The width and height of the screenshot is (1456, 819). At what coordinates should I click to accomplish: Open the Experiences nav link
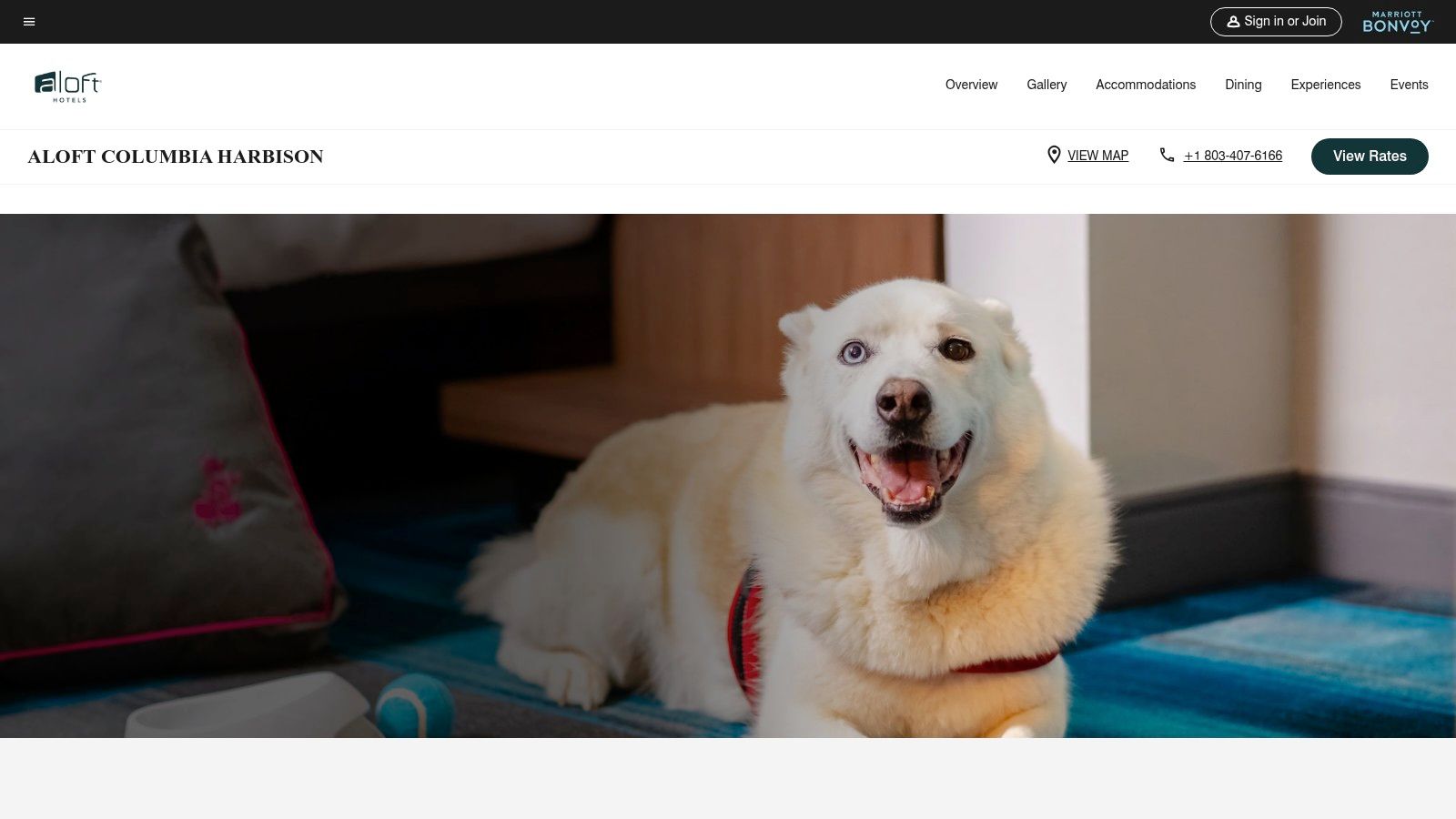(1325, 85)
